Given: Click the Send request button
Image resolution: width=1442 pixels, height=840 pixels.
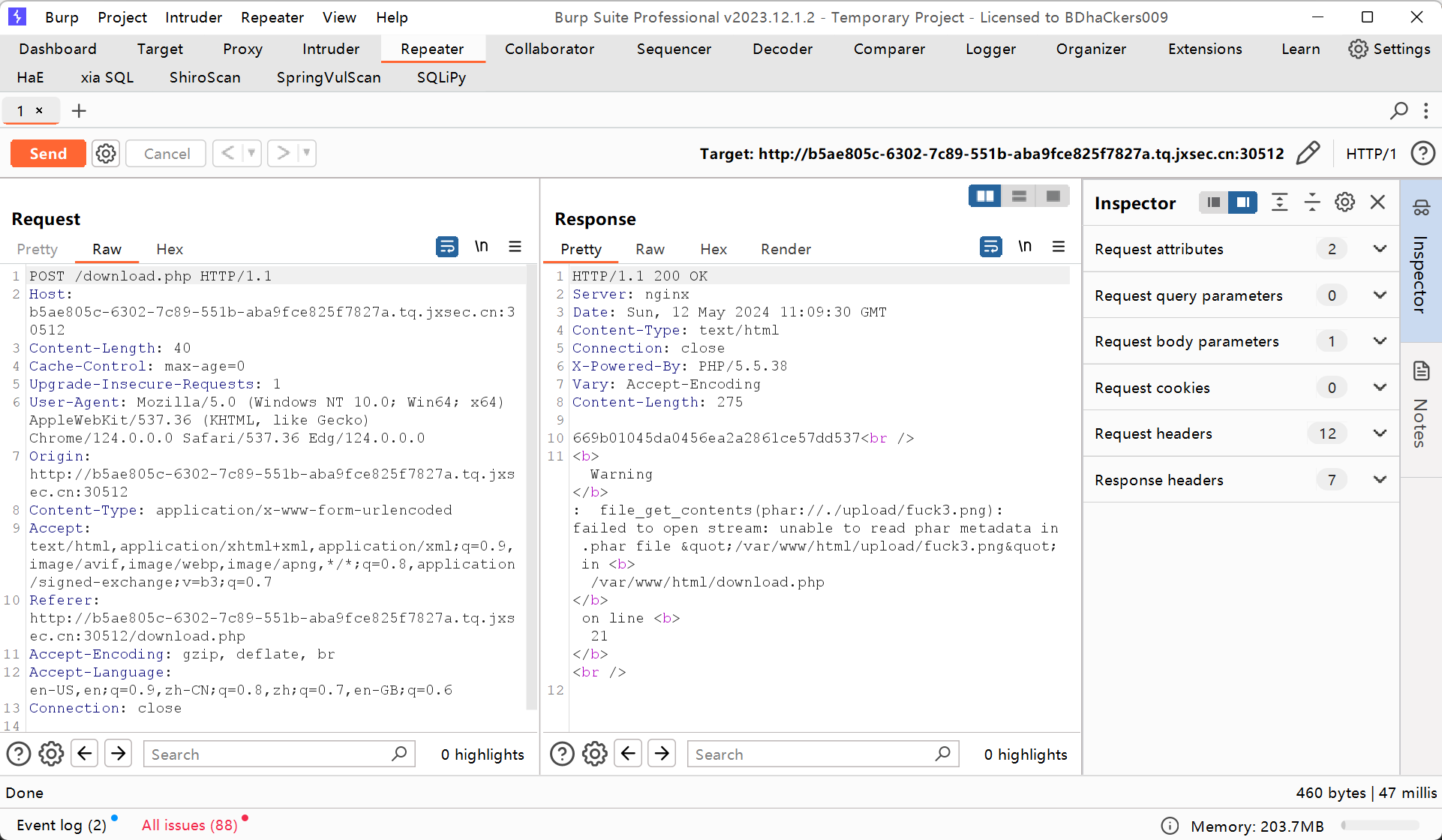Looking at the screenshot, I should tap(48, 154).
